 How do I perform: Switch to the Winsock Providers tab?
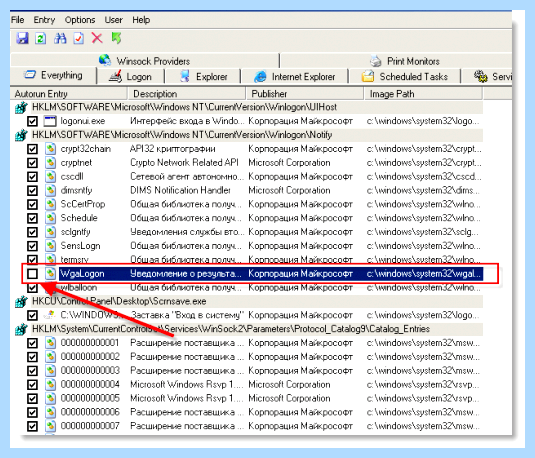point(144,61)
